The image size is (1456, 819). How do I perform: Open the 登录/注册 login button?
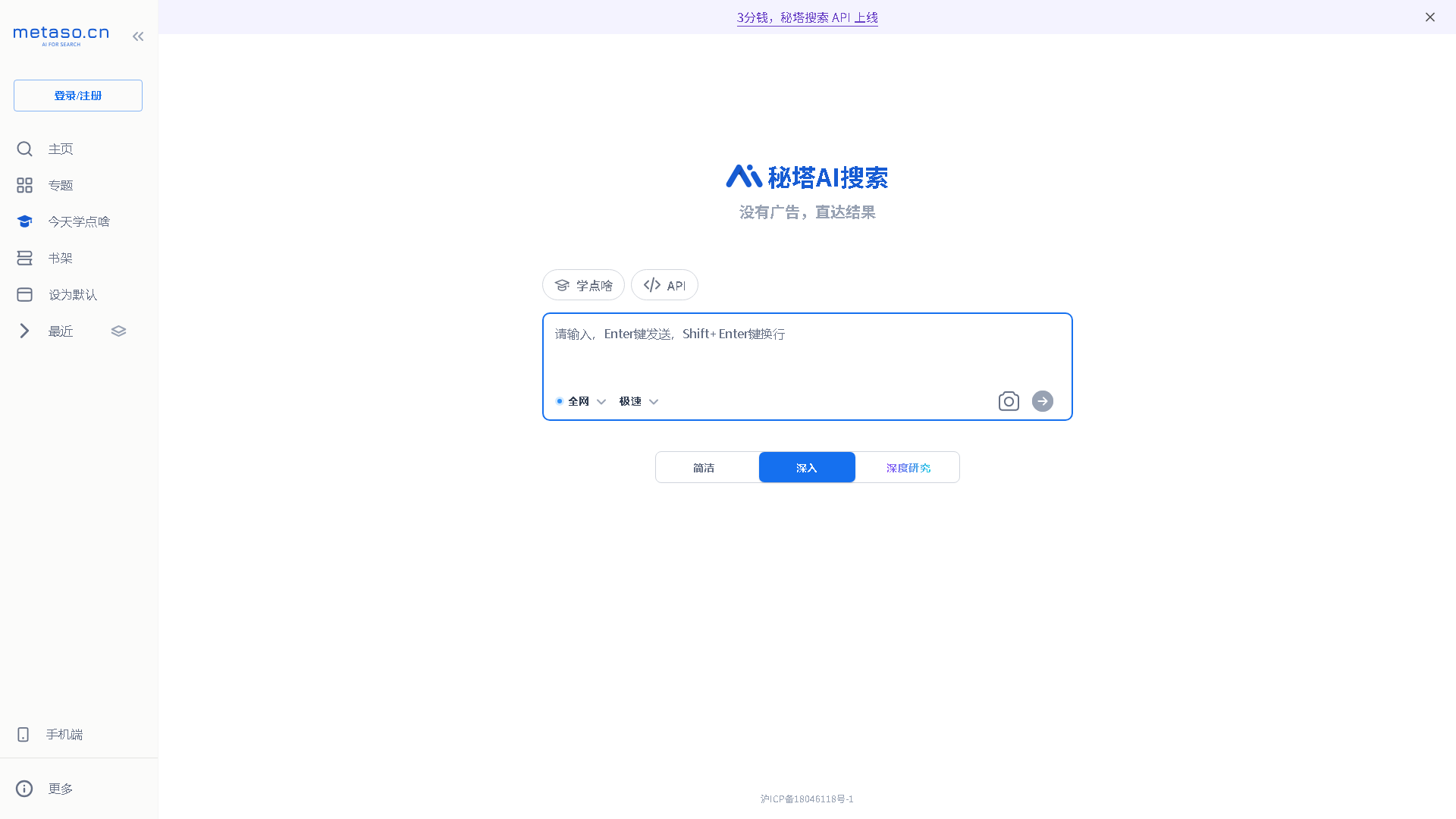point(78,96)
